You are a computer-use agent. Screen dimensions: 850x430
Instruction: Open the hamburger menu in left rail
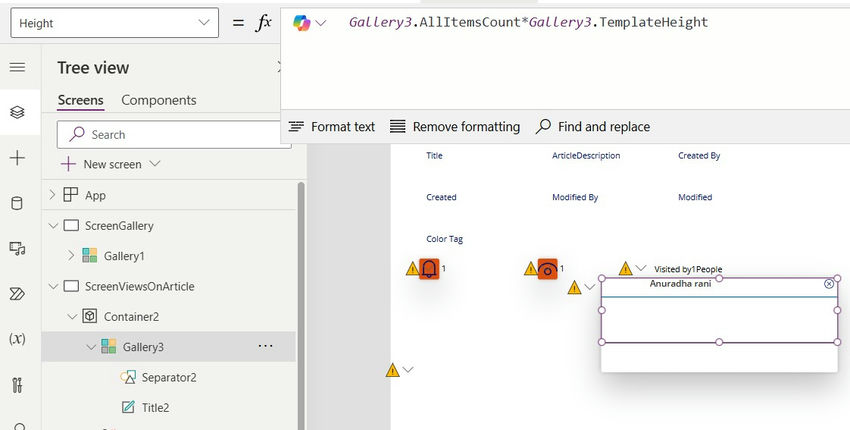(x=17, y=67)
